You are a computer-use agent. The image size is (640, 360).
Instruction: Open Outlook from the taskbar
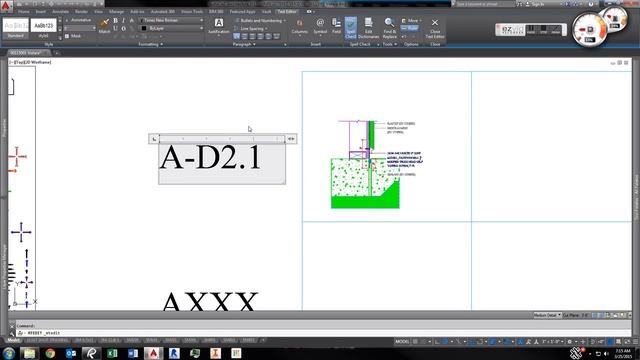click(x=71, y=353)
